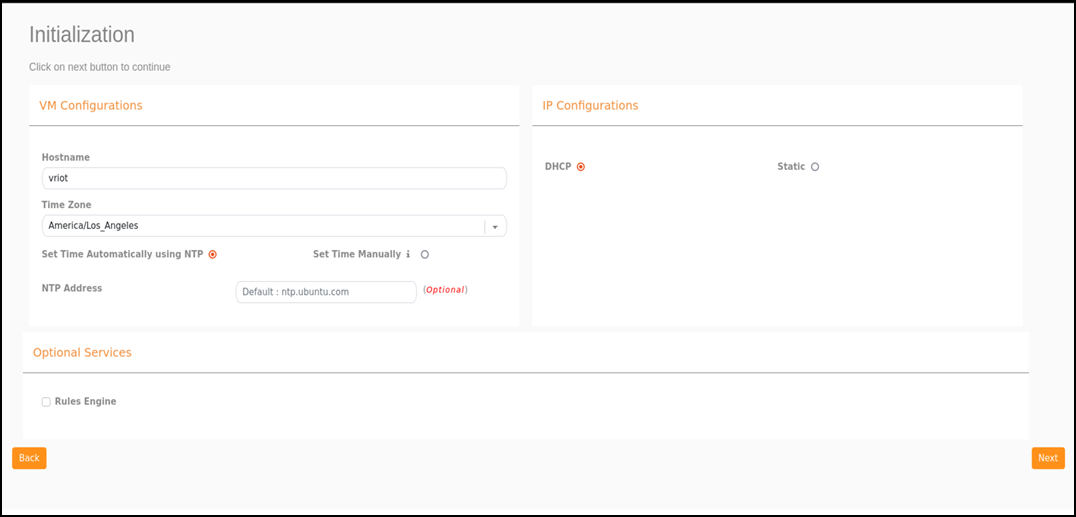Click the Initialization page title
This screenshot has width=1076, height=517.
point(82,34)
